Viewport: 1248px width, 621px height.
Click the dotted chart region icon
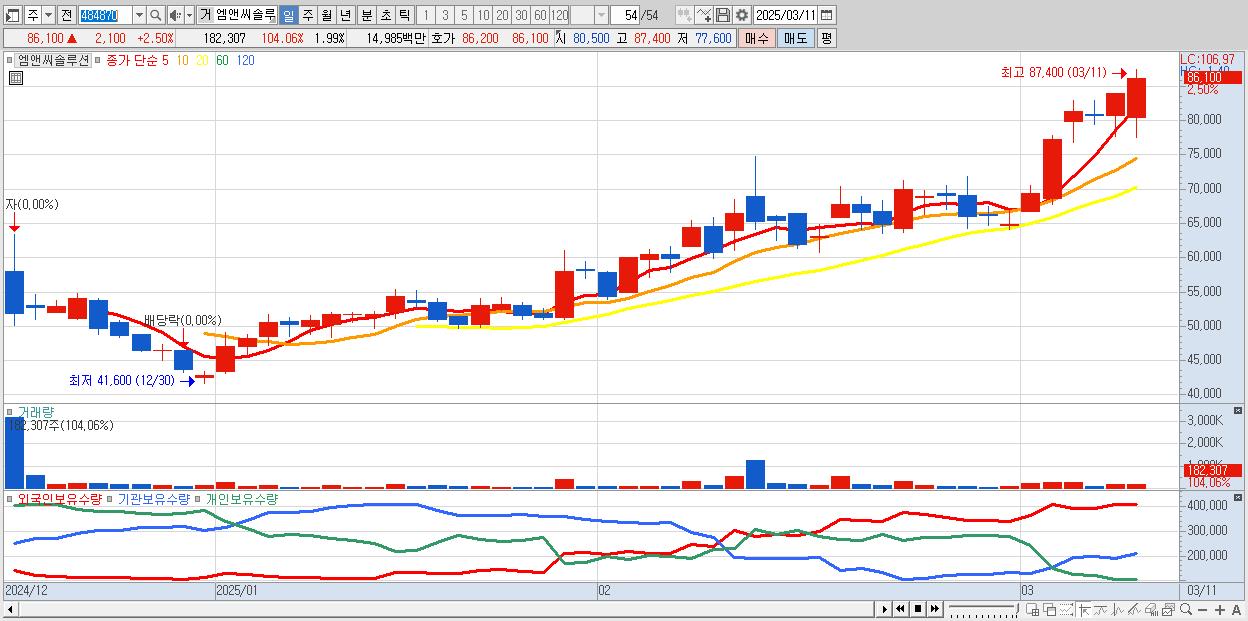(x=1066, y=609)
